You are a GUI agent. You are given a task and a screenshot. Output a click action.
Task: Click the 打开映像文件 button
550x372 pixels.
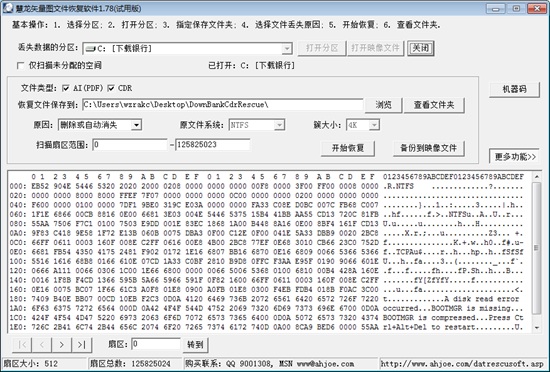[375, 48]
